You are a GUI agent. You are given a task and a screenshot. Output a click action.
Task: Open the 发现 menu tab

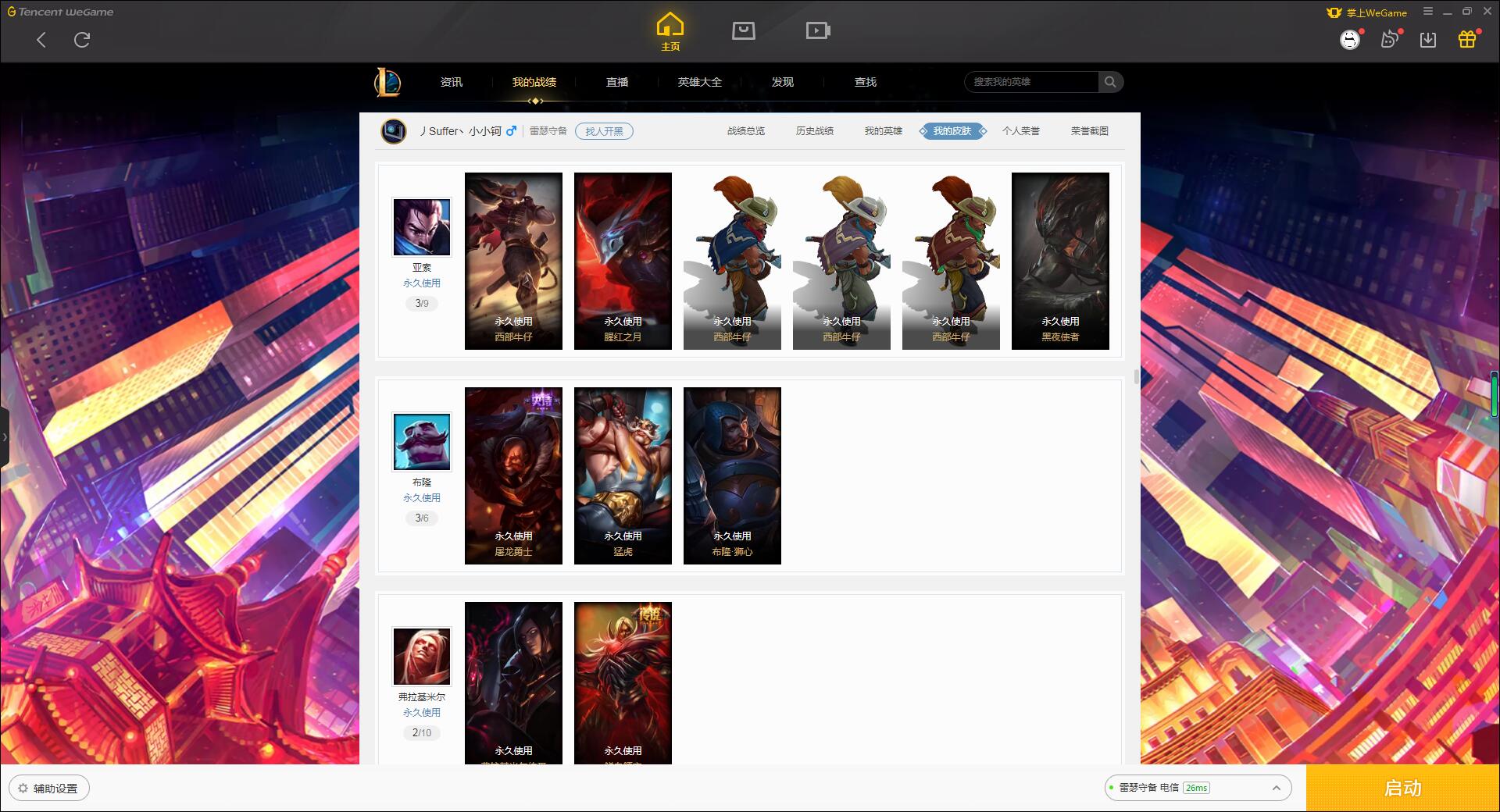point(783,82)
